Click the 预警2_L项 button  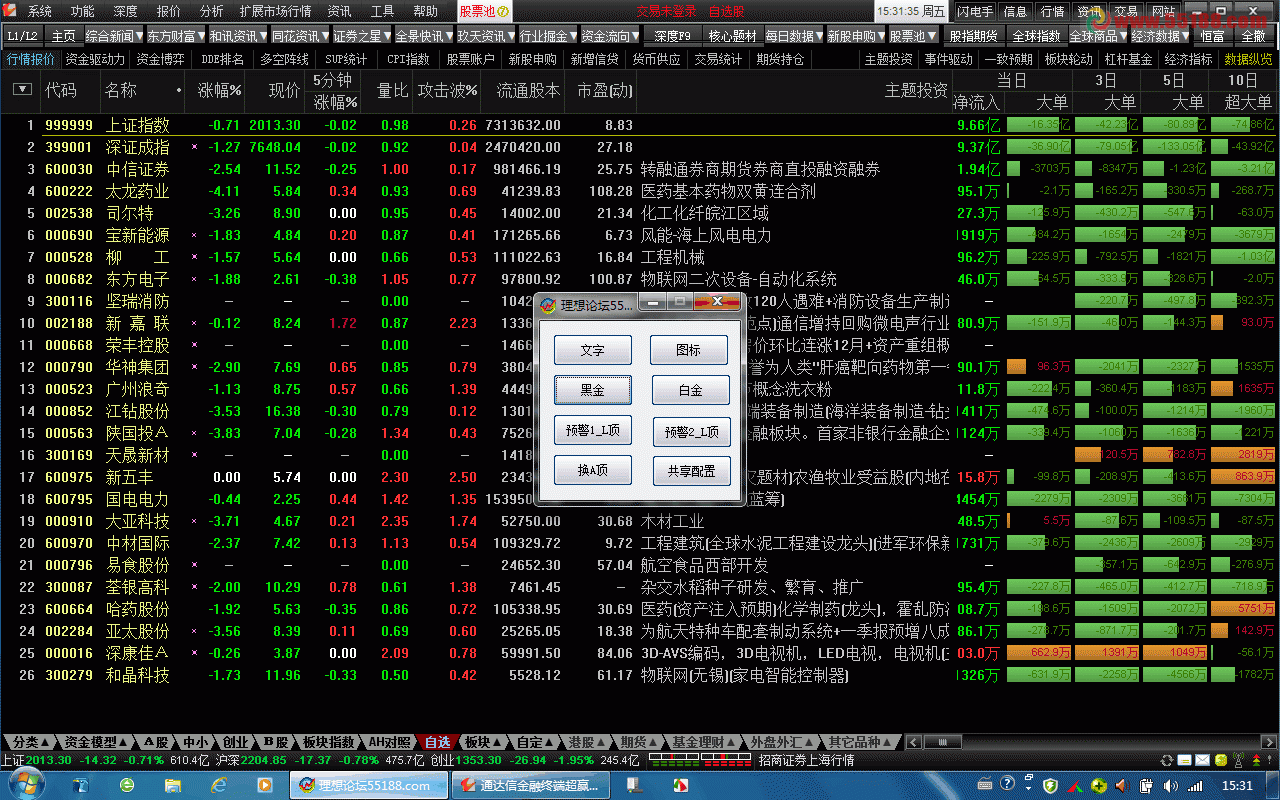coord(691,432)
